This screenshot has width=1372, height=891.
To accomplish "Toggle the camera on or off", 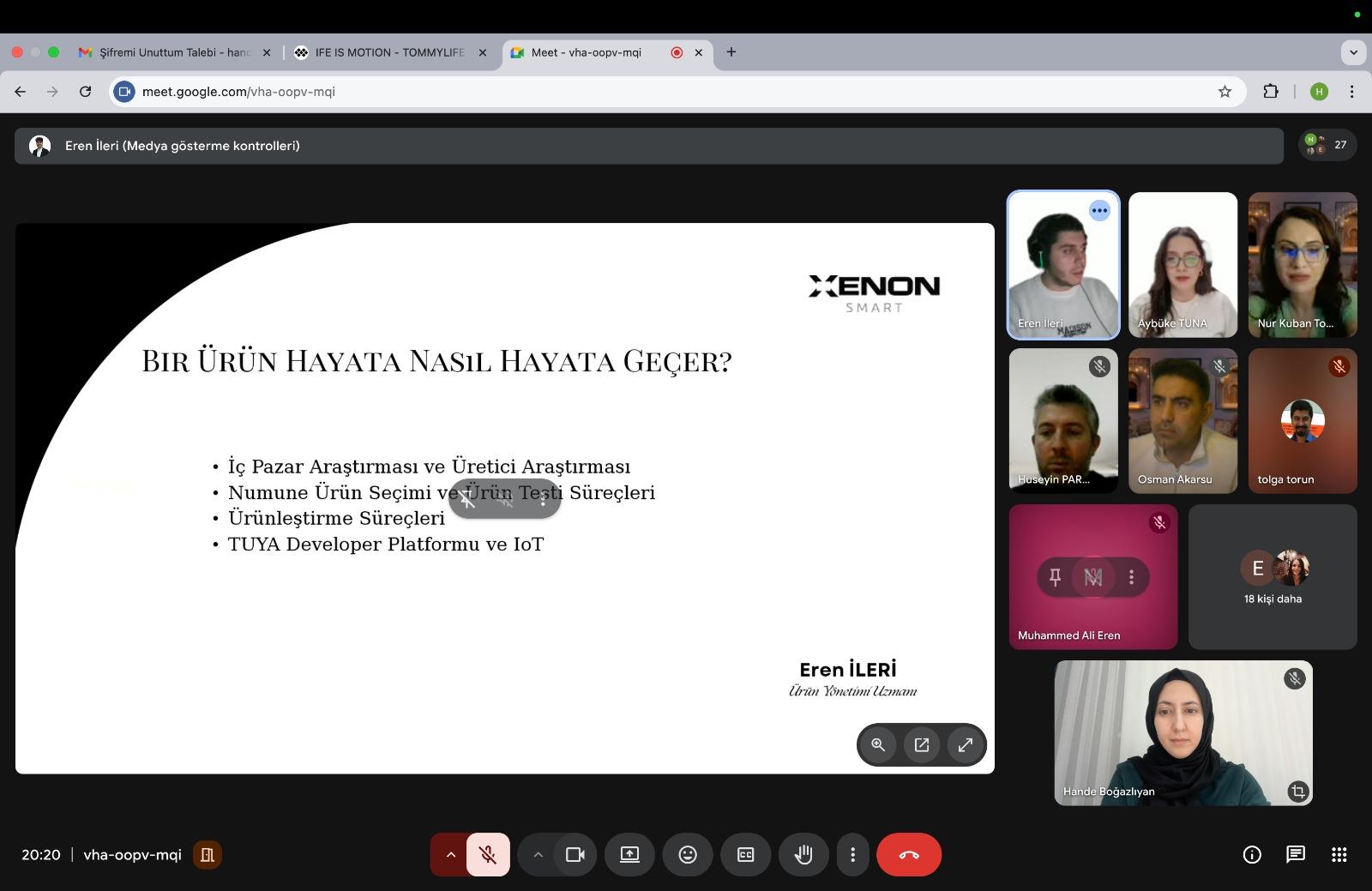I will click(x=575, y=855).
